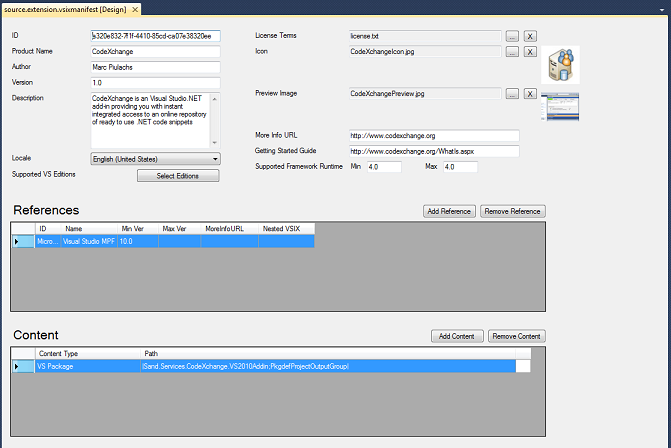Clear the Icon file with X
671x448 pixels.
(x=530, y=51)
